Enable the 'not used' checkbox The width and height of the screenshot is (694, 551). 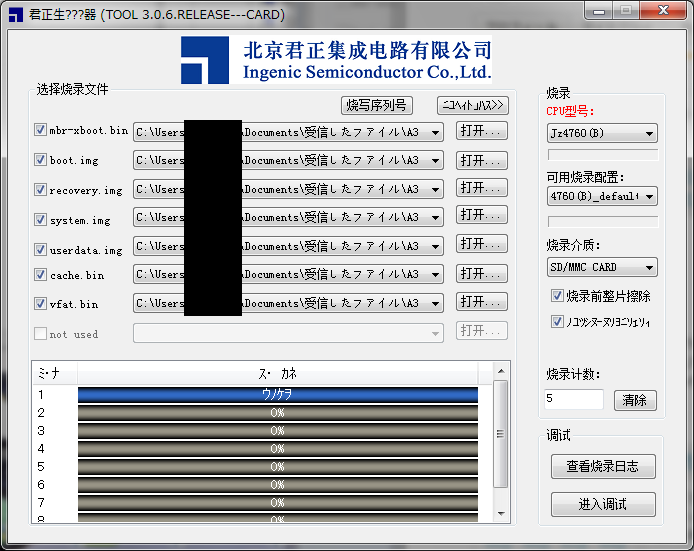pos(40,333)
